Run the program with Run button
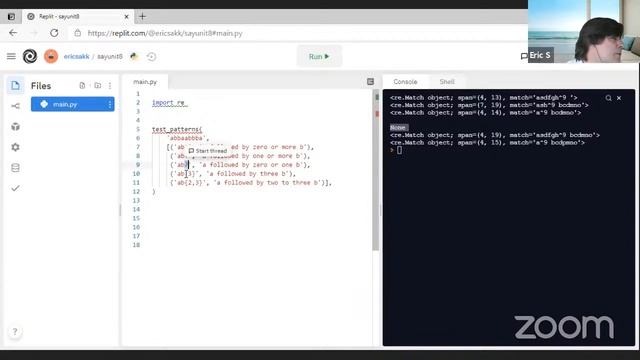The image size is (640, 360). 319,56
